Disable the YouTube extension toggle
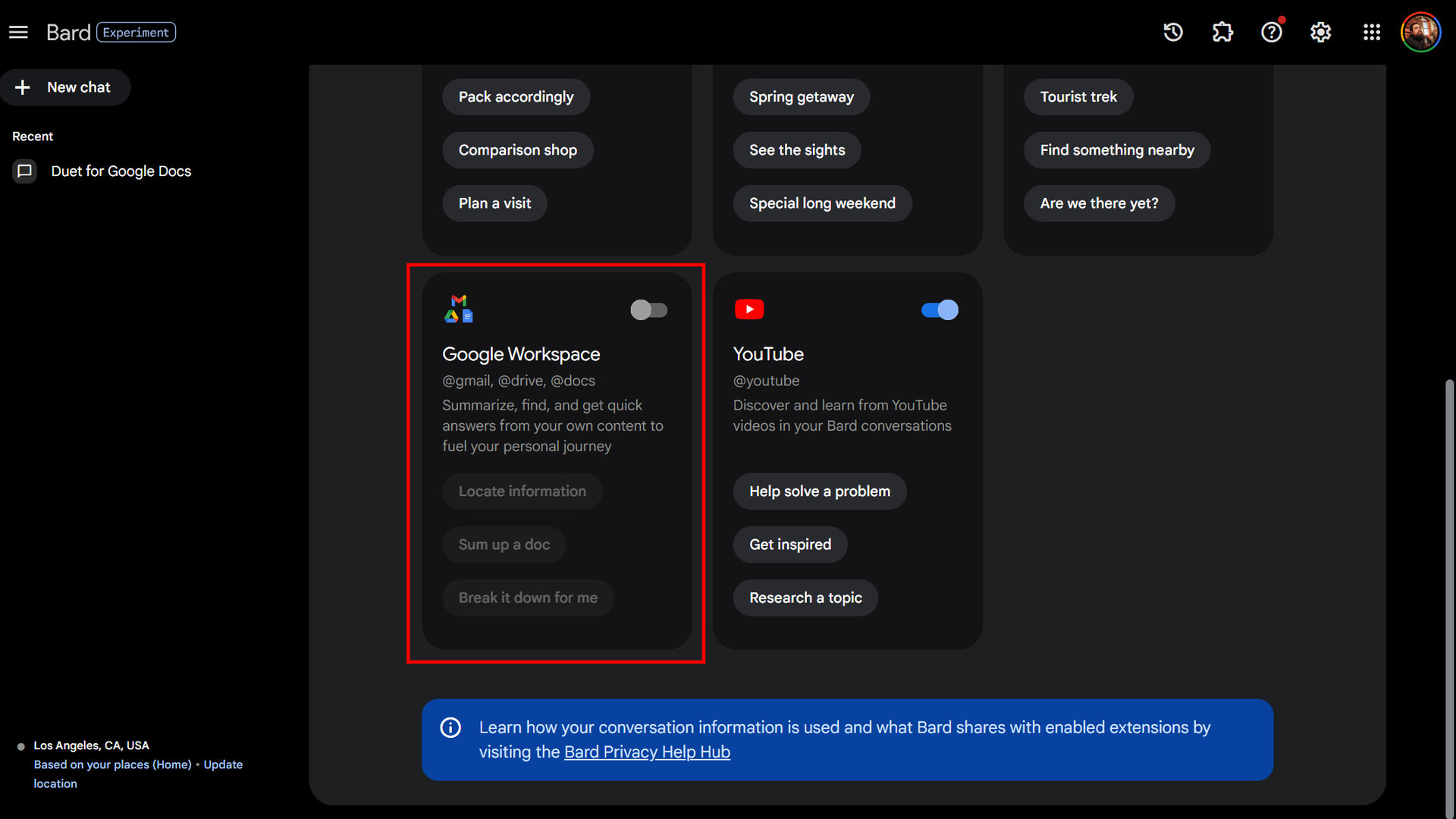 click(x=940, y=310)
